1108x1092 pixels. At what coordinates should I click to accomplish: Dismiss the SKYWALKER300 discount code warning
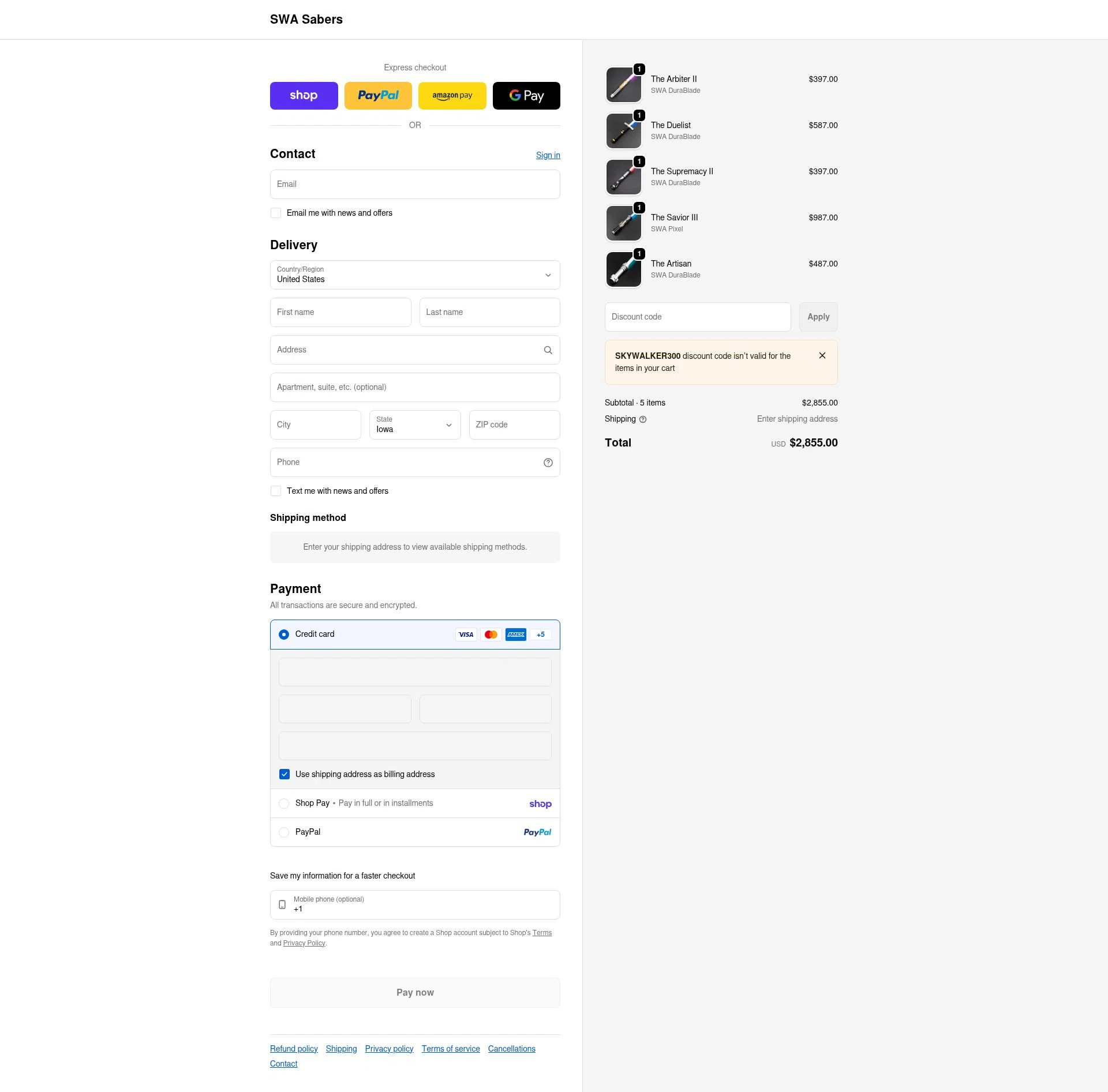click(x=822, y=355)
